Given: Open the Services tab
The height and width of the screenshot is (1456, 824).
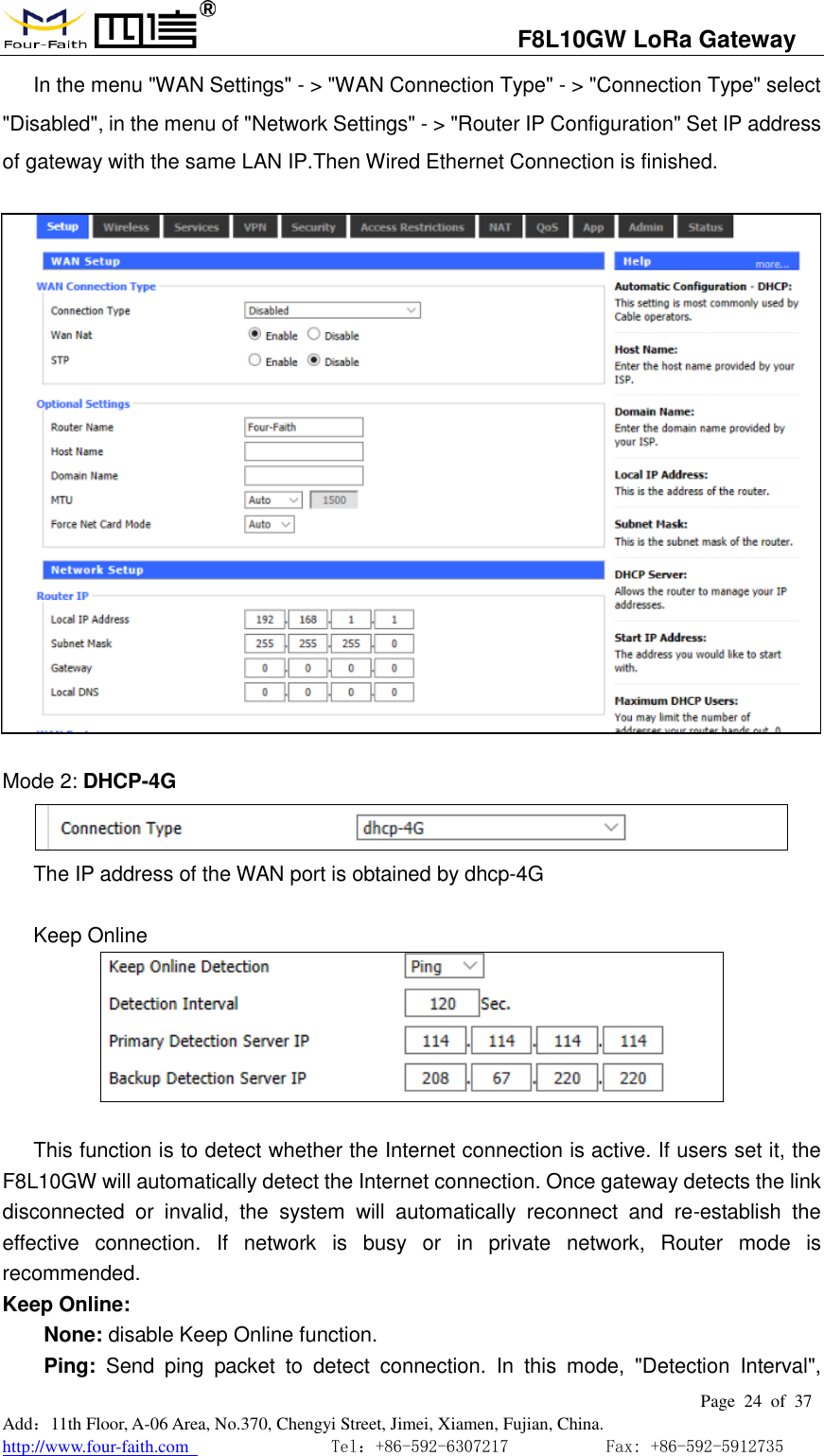Looking at the screenshot, I should click(x=196, y=226).
